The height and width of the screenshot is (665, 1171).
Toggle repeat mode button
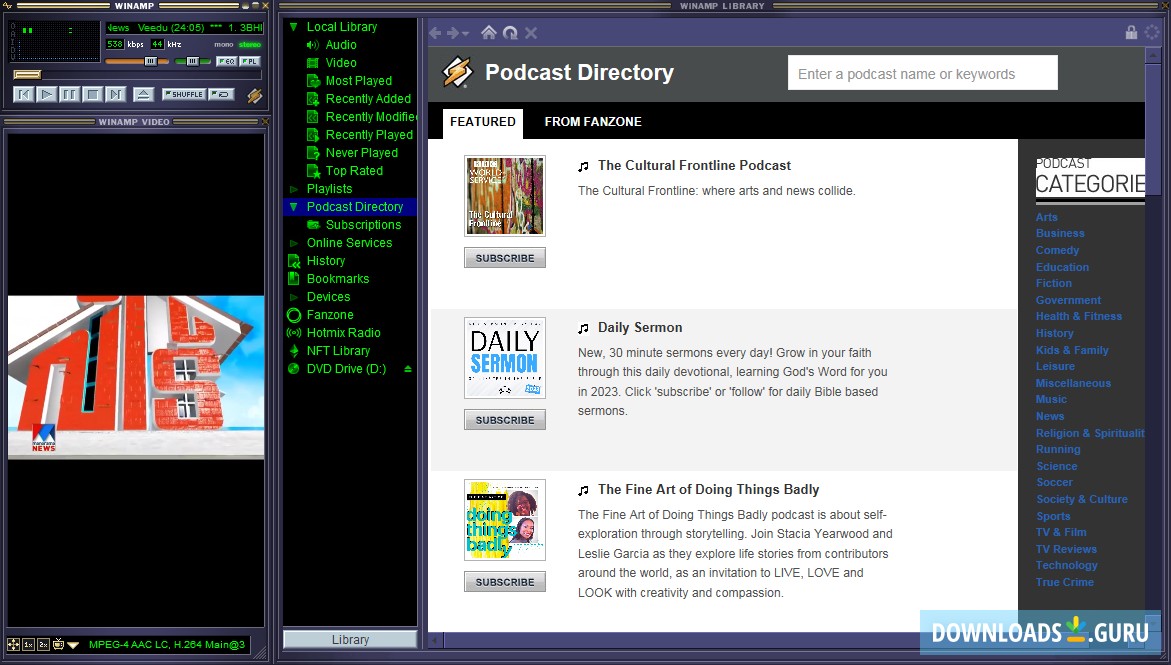[x=221, y=94]
